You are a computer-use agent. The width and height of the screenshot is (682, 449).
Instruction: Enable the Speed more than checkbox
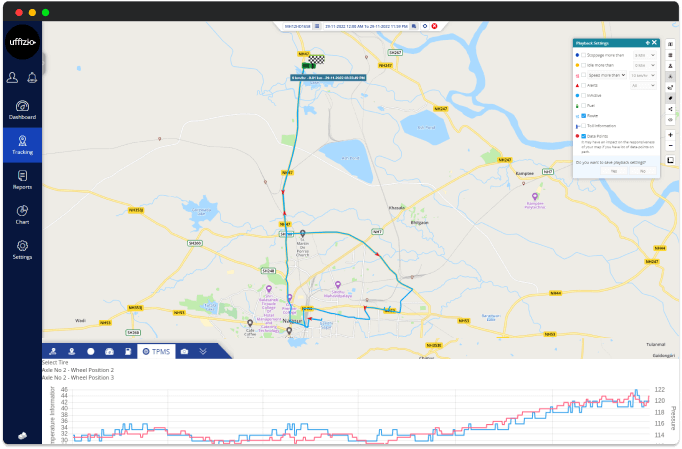point(584,75)
